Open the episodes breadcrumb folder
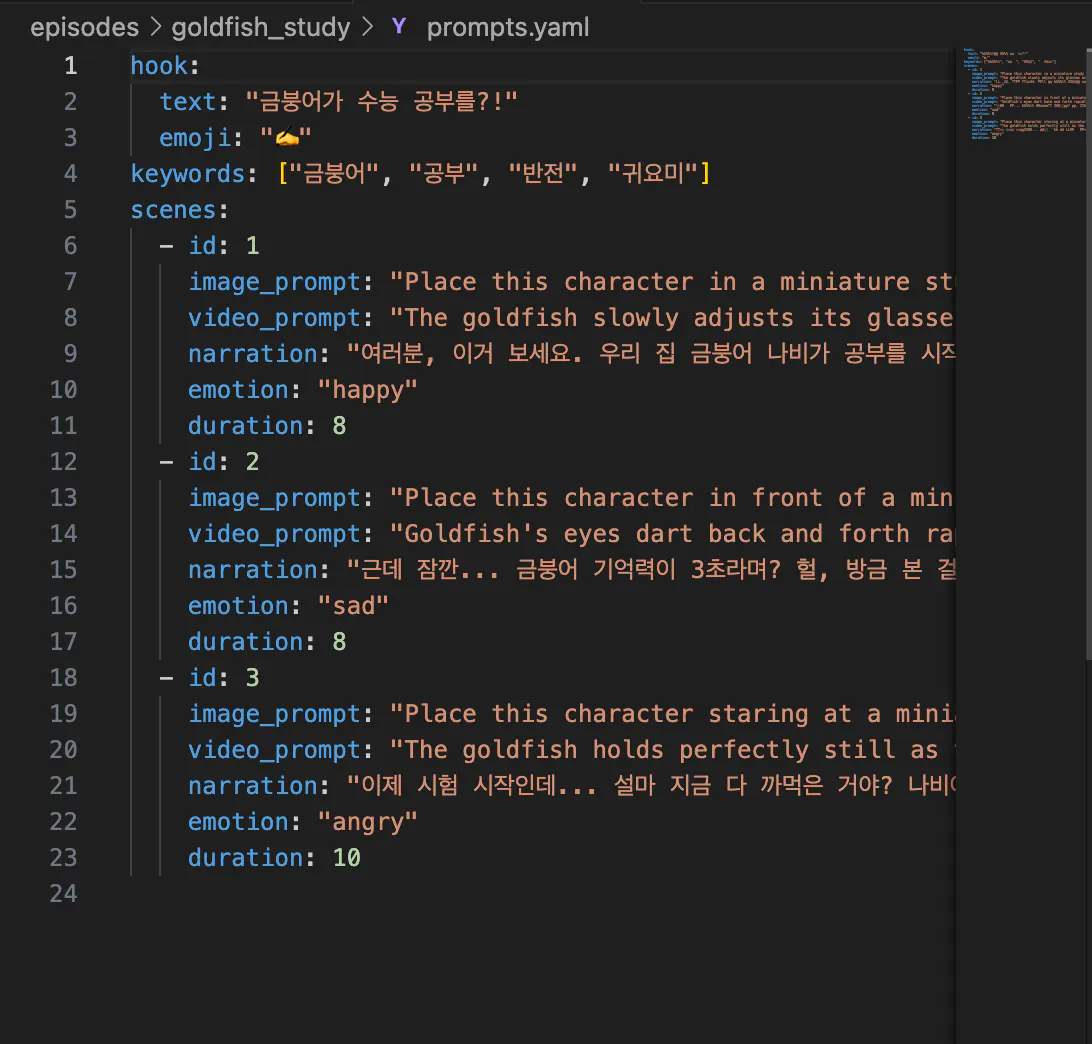The width and height of the screenshot is (1092, 1044). coord(84,27)
